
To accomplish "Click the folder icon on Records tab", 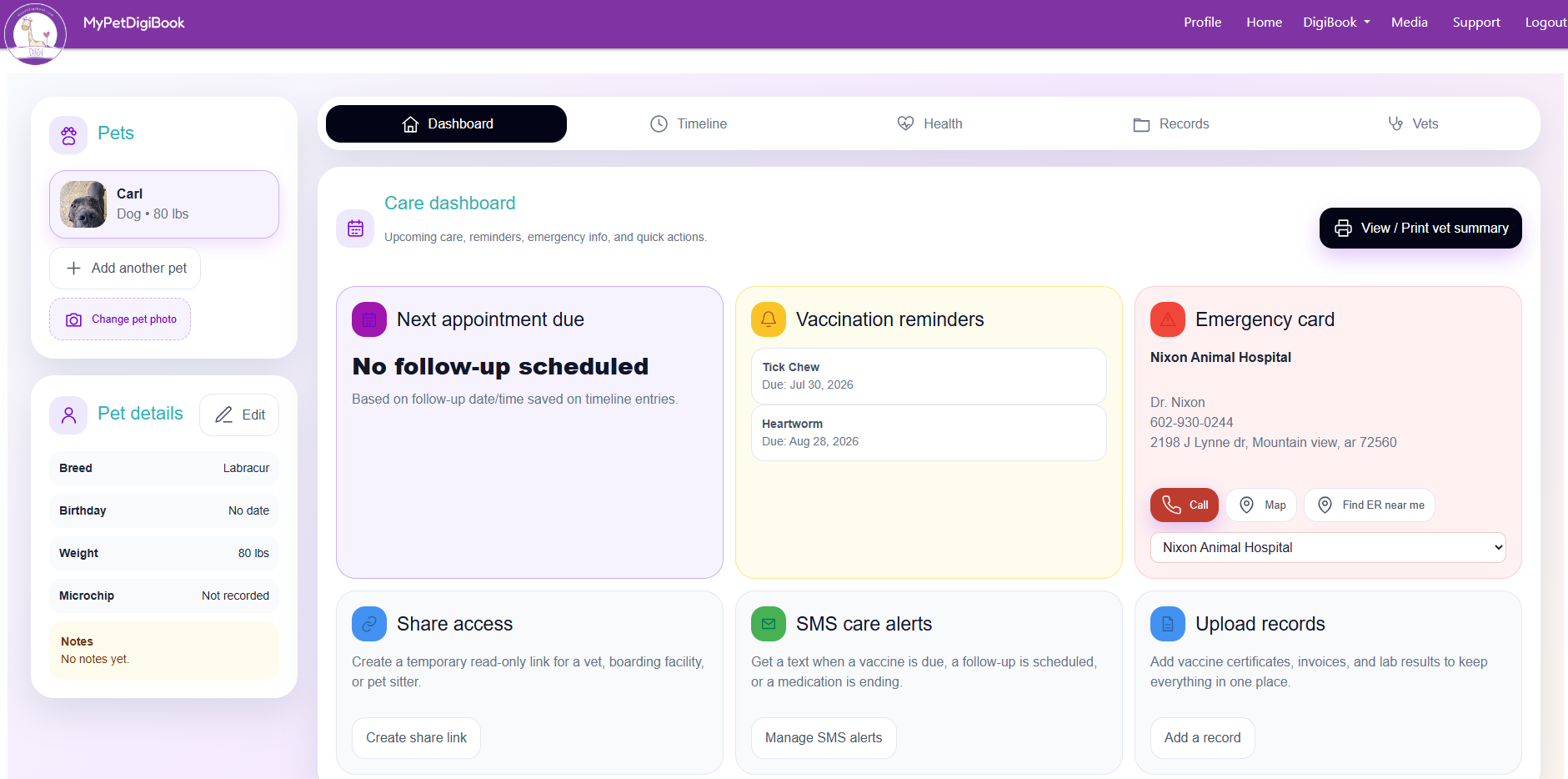I will point(1141,124).
